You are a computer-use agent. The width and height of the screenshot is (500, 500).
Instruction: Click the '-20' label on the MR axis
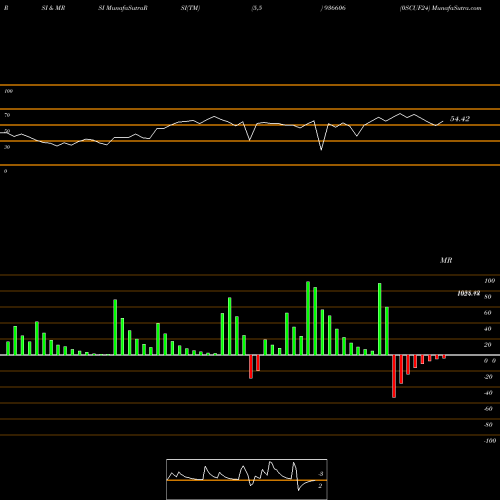pyautogui.click(x=488, y=377)
